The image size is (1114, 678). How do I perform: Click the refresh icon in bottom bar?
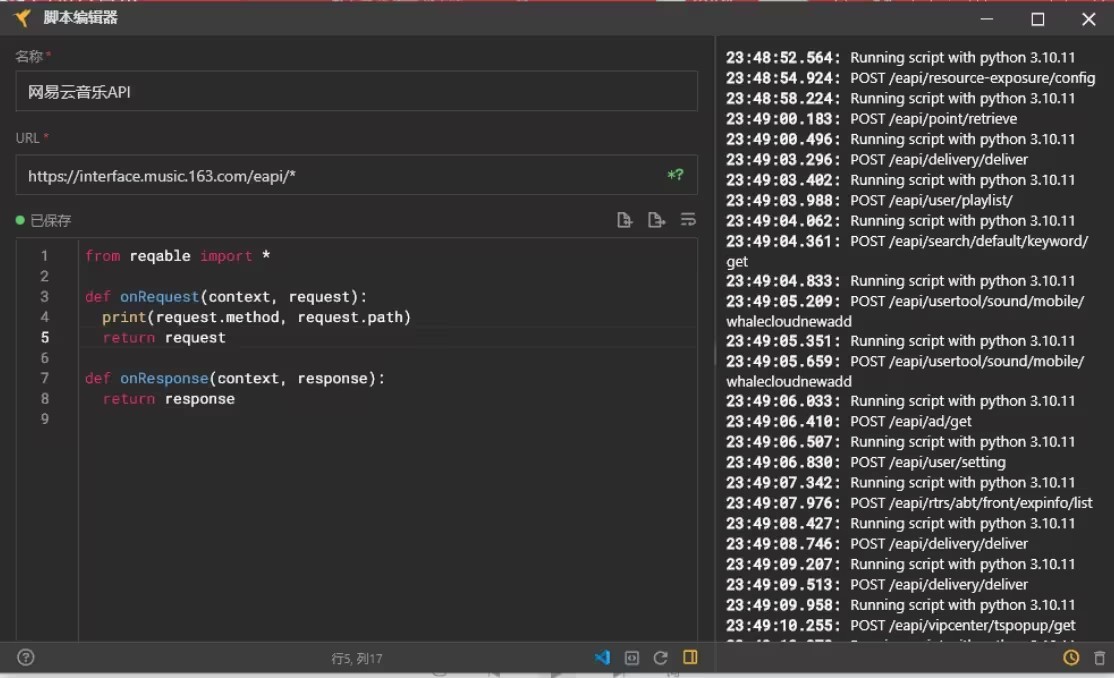pyautogui.click(x=660, y=658)
